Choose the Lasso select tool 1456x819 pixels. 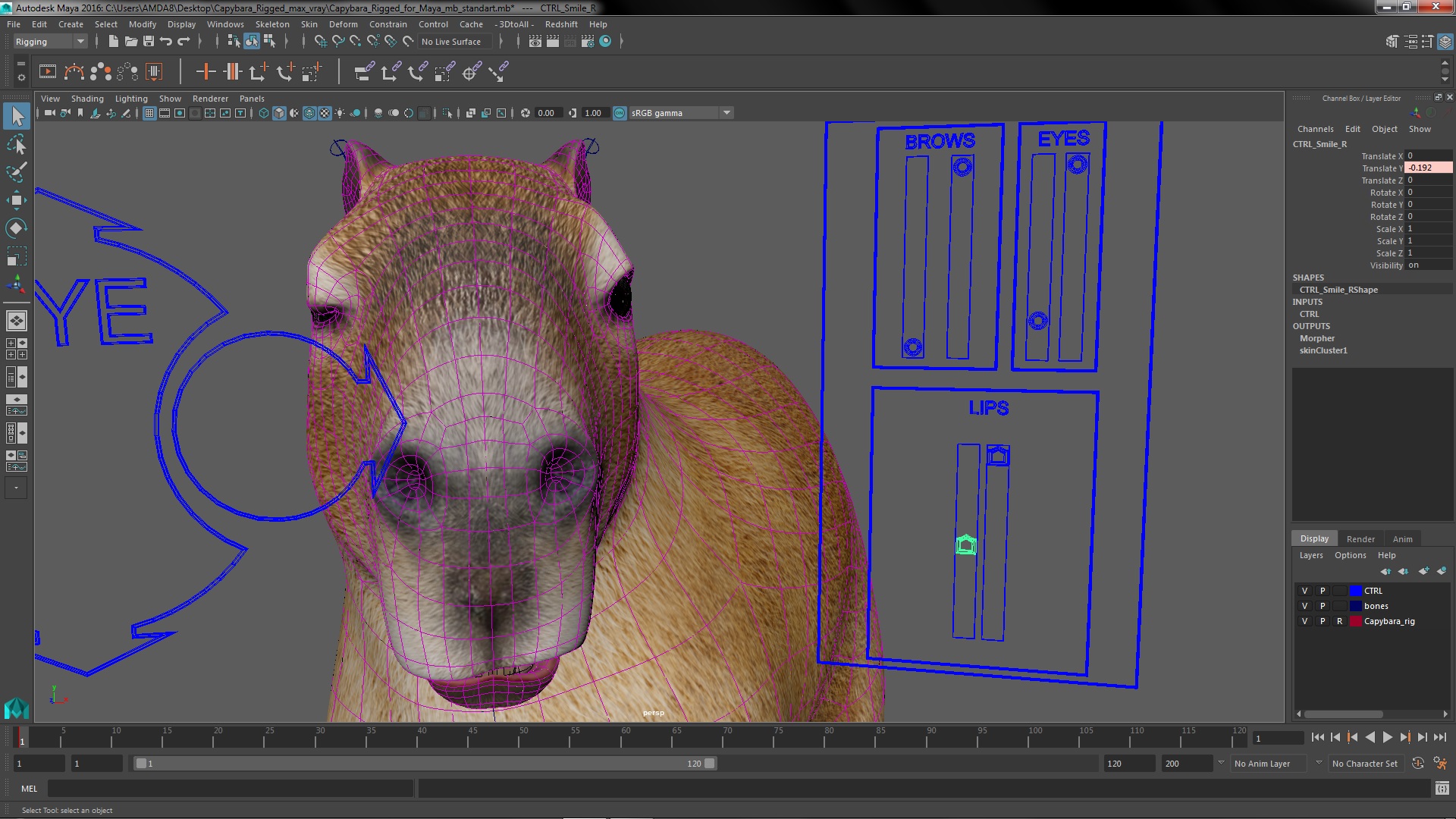pos(17,144)
